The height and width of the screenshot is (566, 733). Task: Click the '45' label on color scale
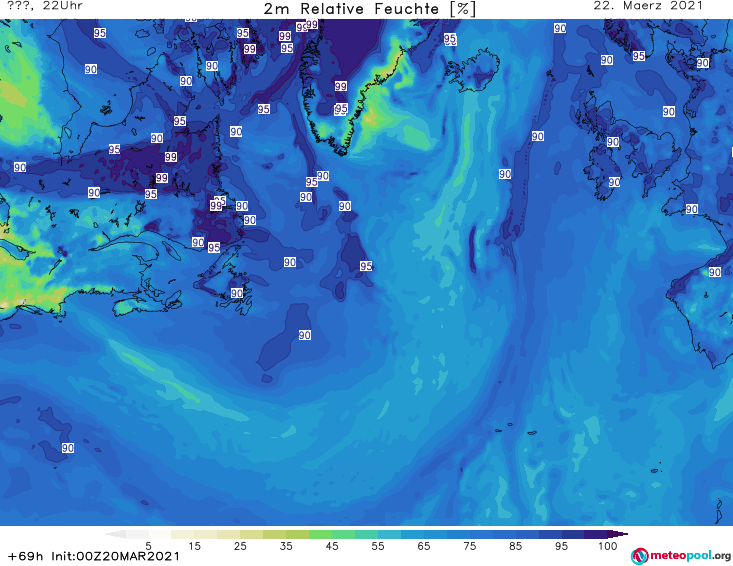(x=332, y=546)
